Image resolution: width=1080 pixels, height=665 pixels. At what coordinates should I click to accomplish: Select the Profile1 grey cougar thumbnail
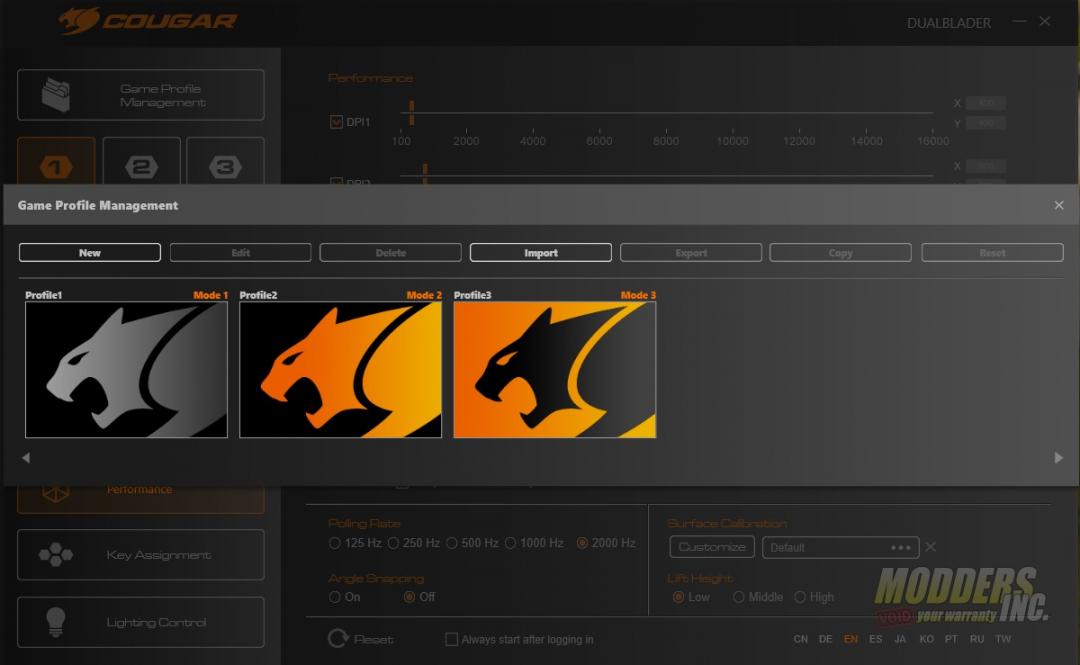(126, 370)
